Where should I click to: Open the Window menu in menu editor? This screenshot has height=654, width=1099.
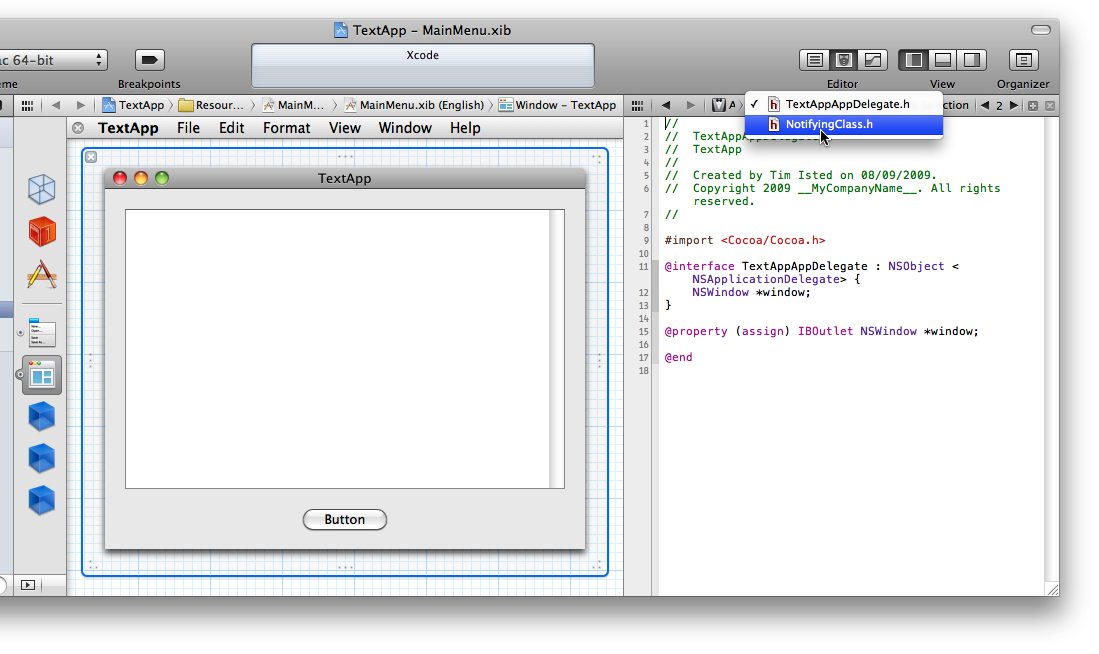pos(405,128)
